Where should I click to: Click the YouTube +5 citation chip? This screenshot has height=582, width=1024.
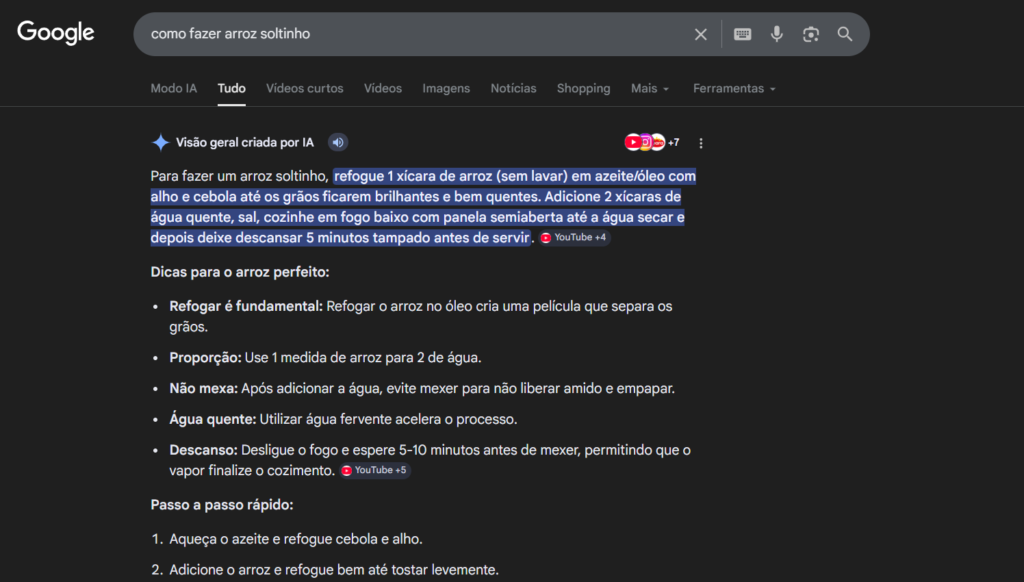[x=375, y=470]
